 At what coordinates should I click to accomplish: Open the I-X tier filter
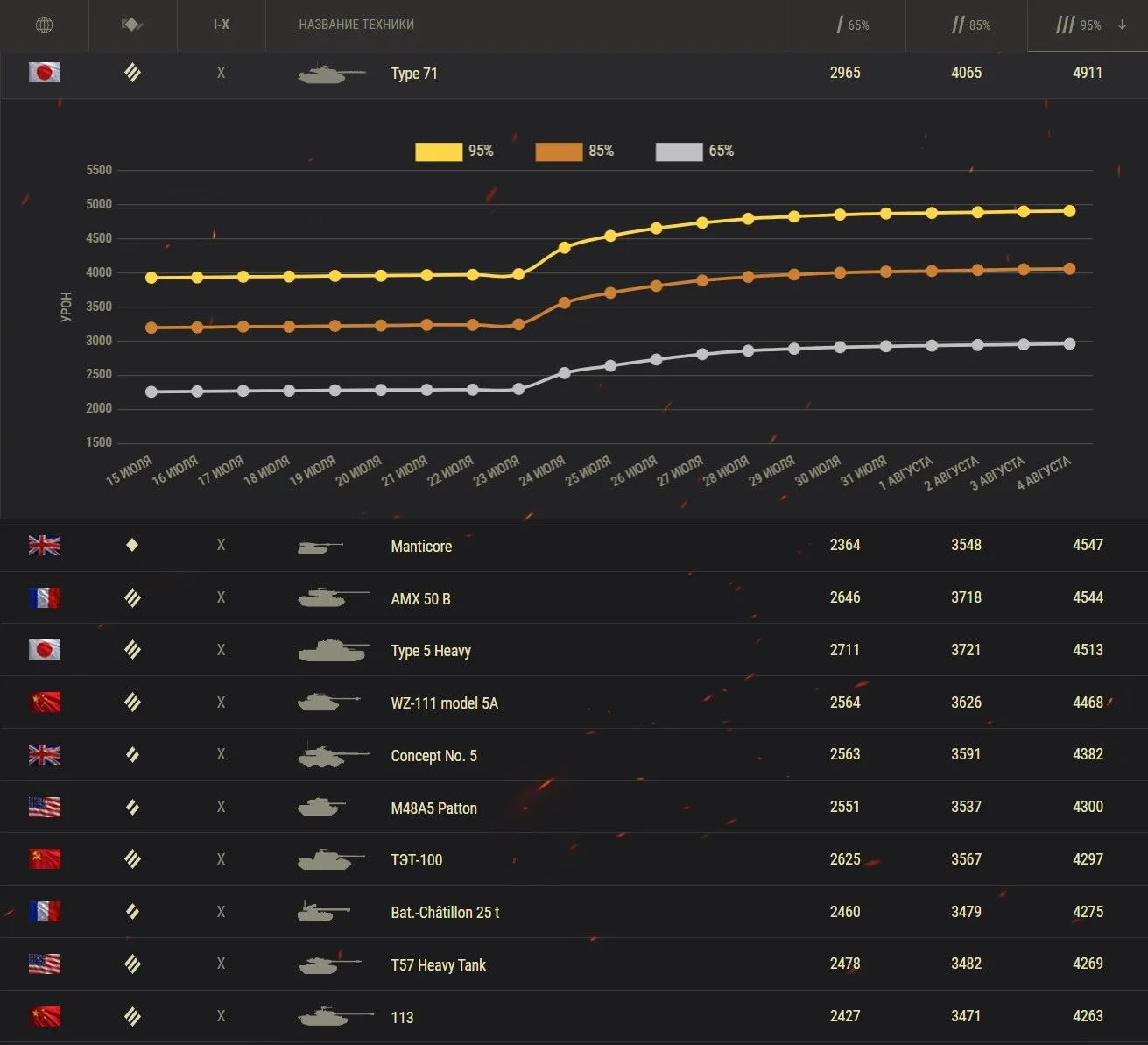(222, 25)
